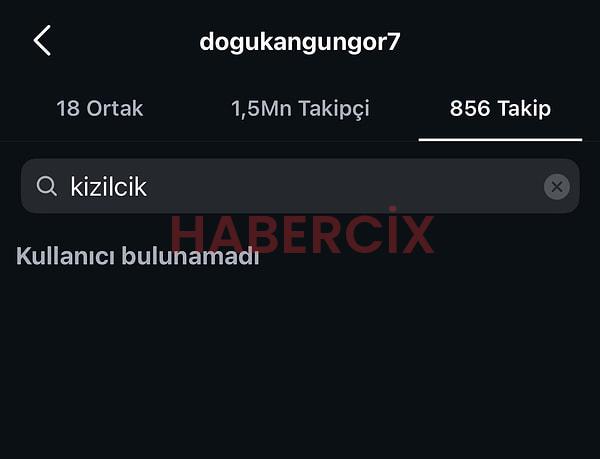Tap the number 856 in following tab

click(470, 108)
